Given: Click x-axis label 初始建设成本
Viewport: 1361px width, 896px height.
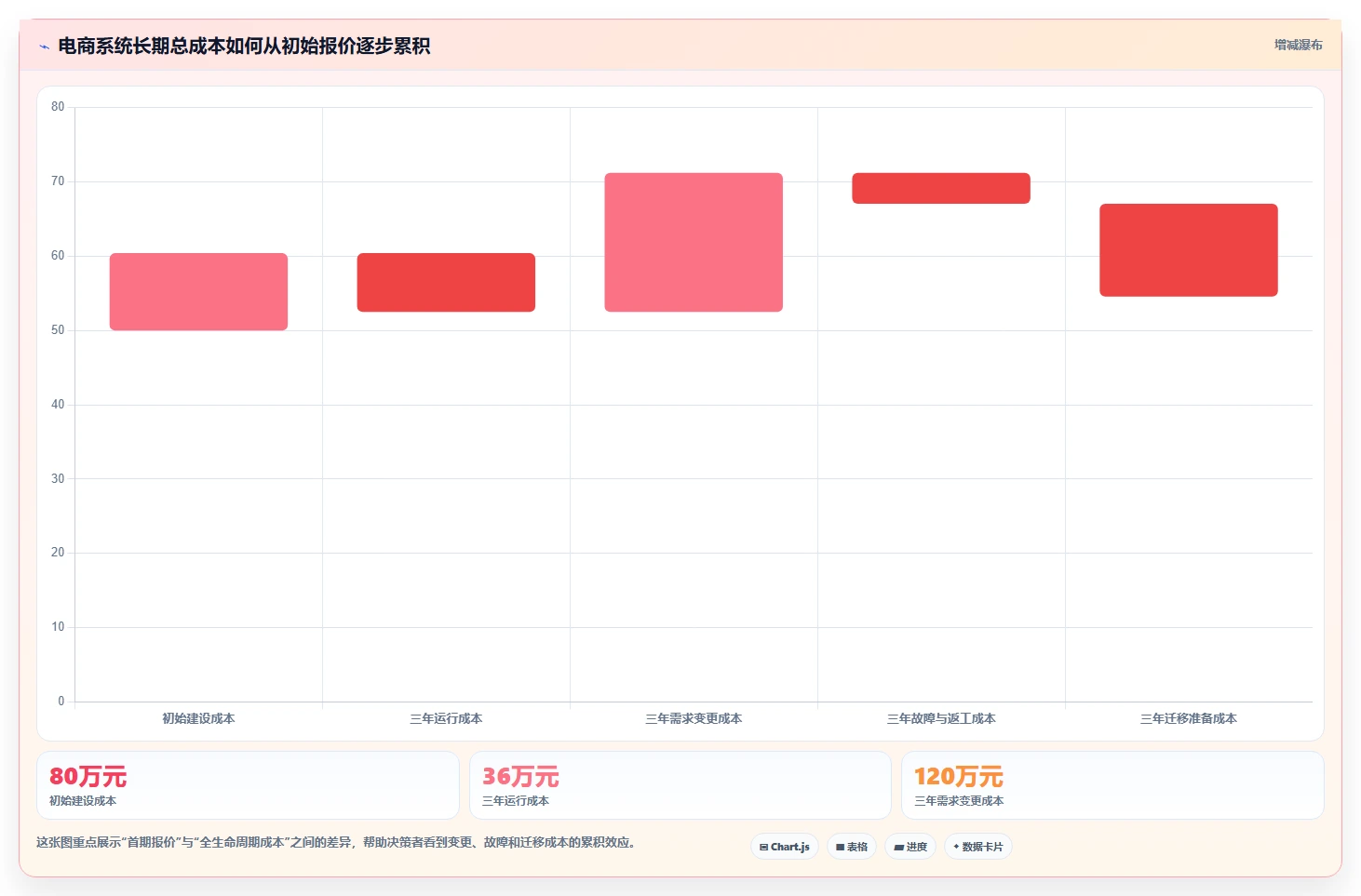Looking at the screenshot, I should [x=198, y=718].
